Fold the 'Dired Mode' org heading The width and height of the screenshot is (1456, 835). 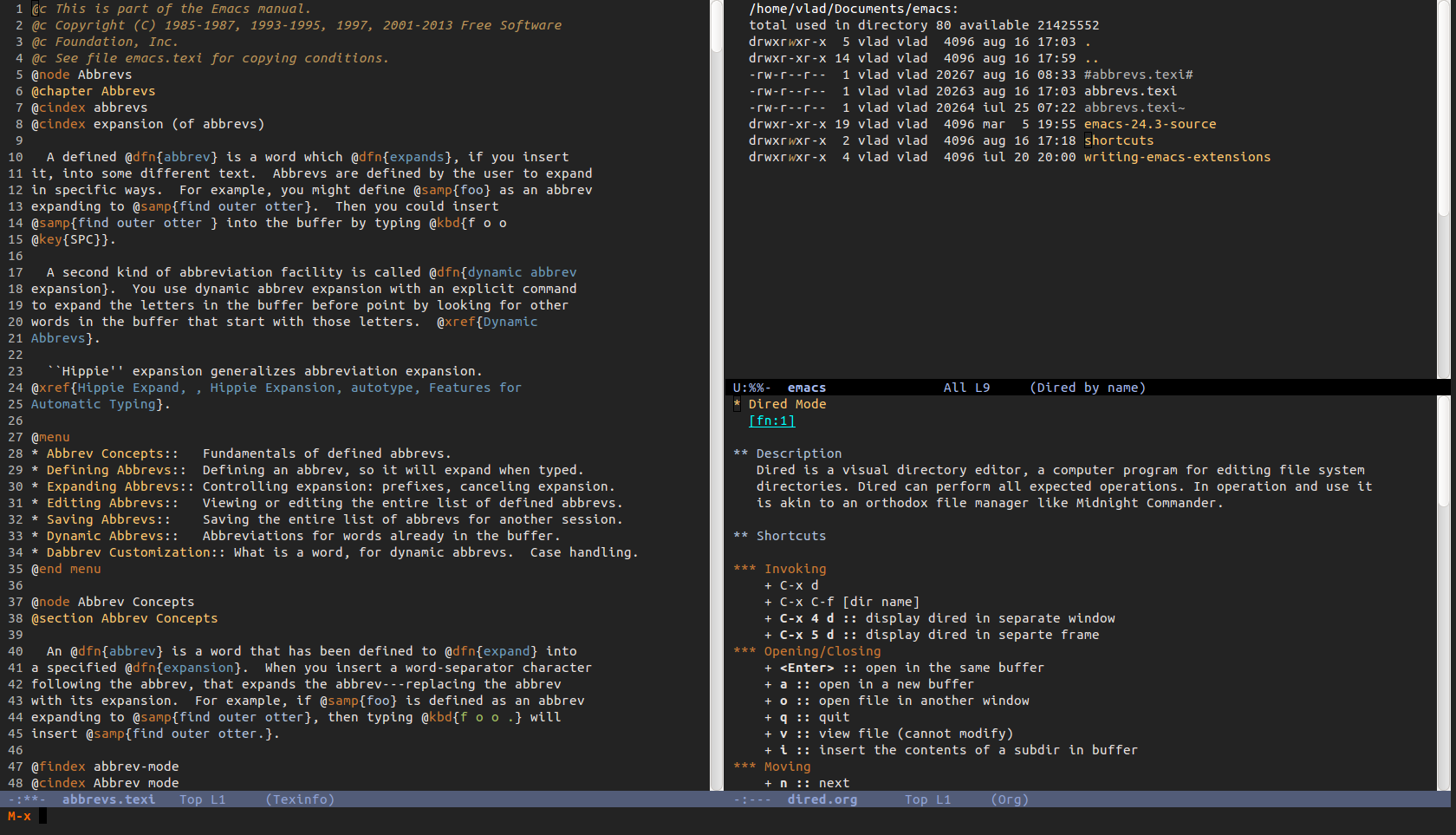point(780,404)
